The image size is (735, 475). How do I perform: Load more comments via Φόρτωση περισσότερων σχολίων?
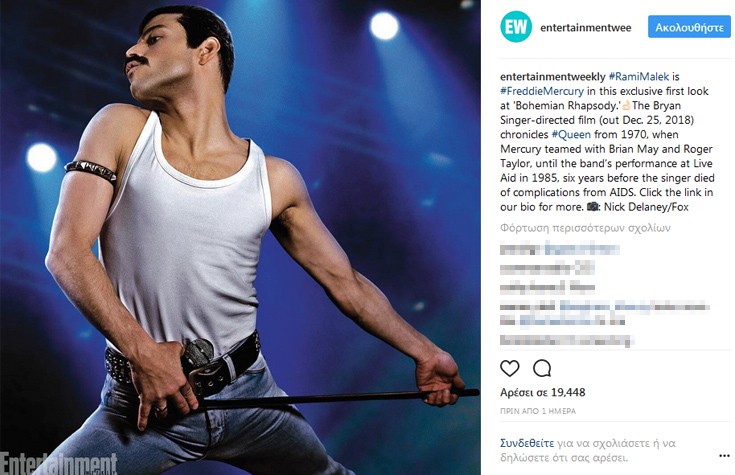point(585,228)
